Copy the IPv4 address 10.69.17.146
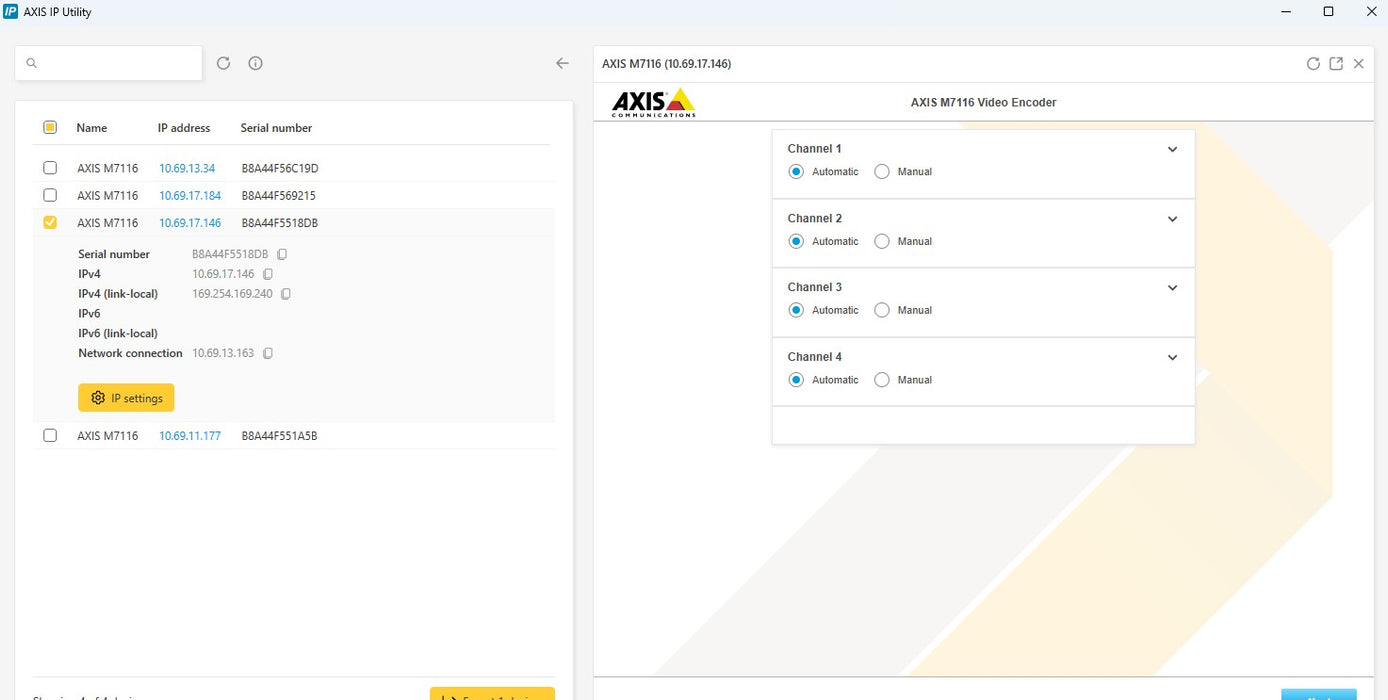1388x700 pixels. (268, 274)
